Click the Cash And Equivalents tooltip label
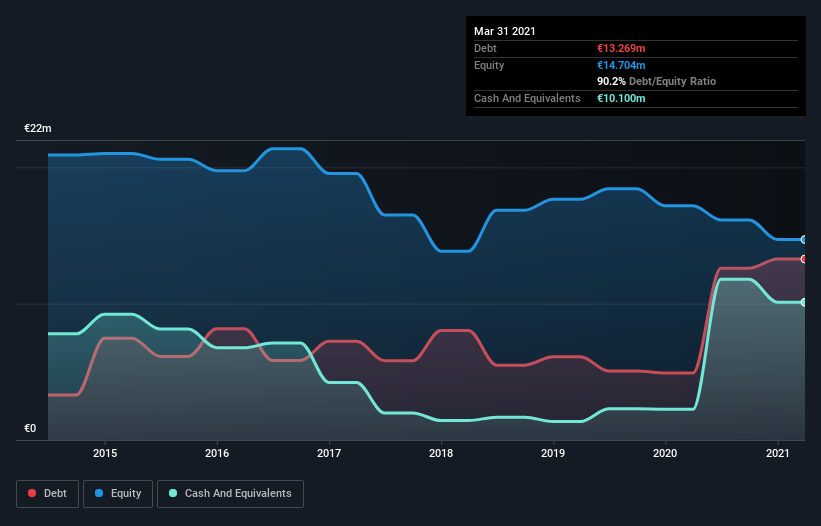821x526 pixels. pos(527,98)
